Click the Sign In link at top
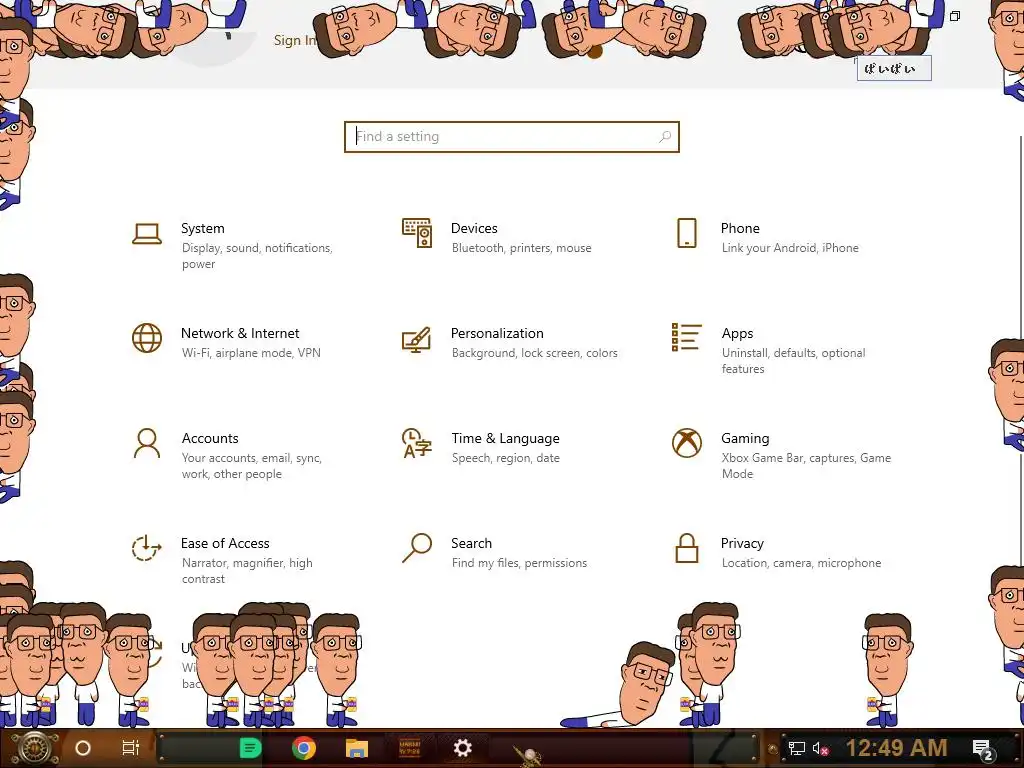1024x768 pixels. click(295, 40)
